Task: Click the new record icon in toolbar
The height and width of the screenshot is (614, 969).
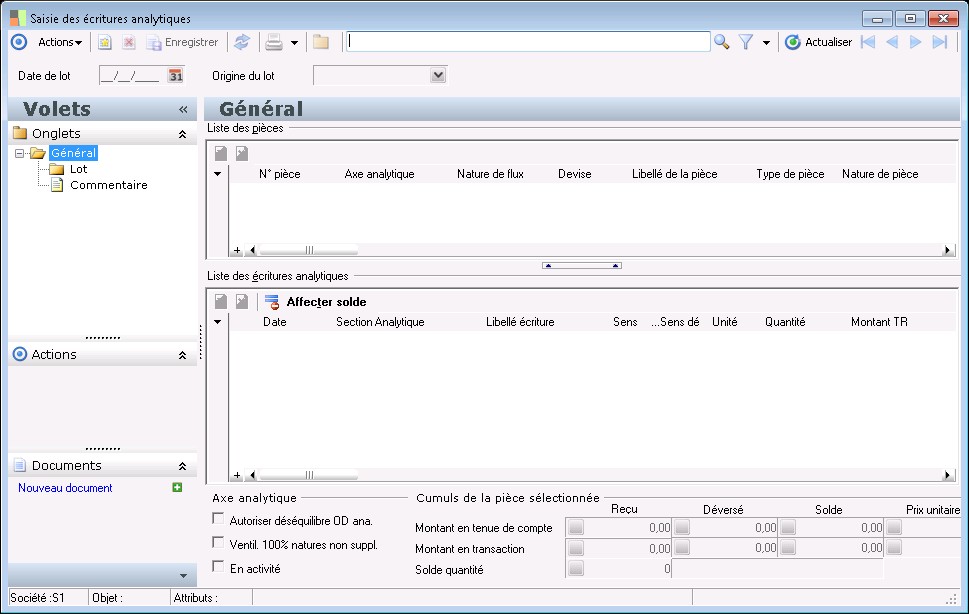Action: tap(104, 42)
